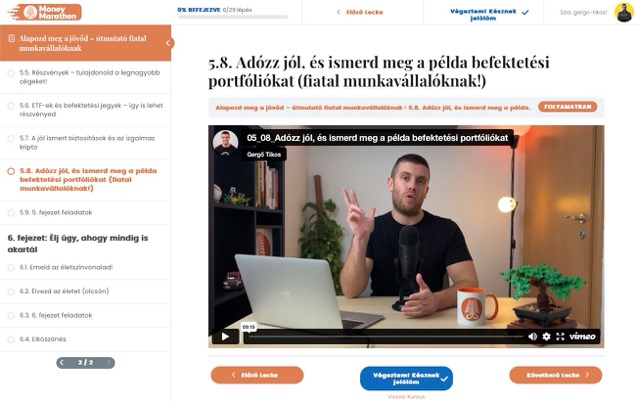Image resolution: width=640 pixels, height=405 pixels.
Task: Seek on the video progress bar
Action: [386, 337]
